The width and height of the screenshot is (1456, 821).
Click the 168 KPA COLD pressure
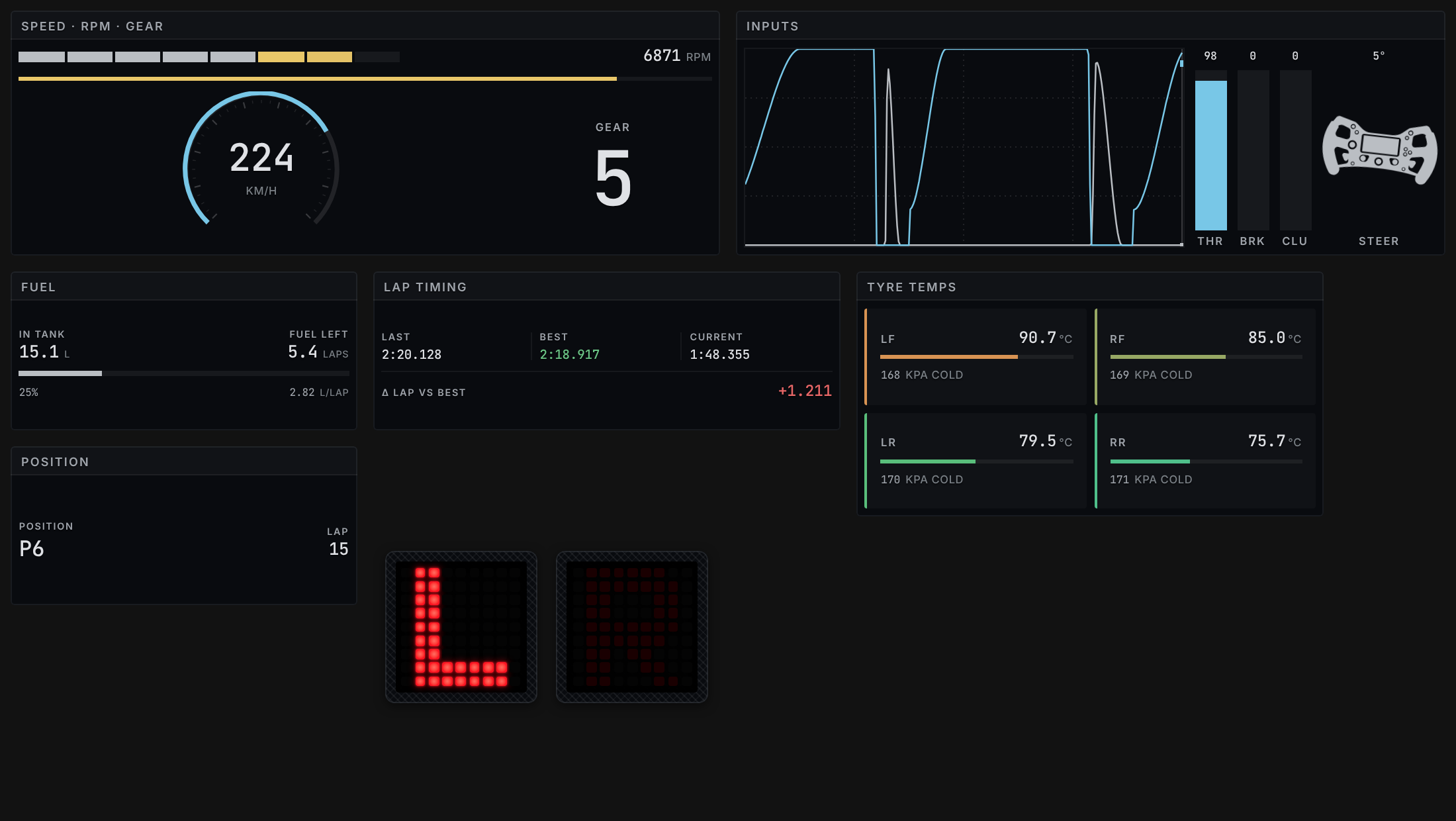(922, 375)
